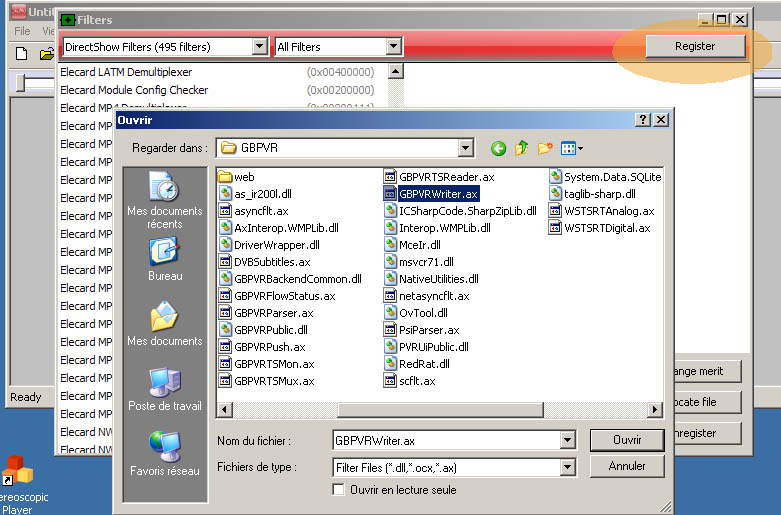Select the DVBSubtitles.ax file
The height and width of the screenshot is (515, 781).
(x=265, y=262)
